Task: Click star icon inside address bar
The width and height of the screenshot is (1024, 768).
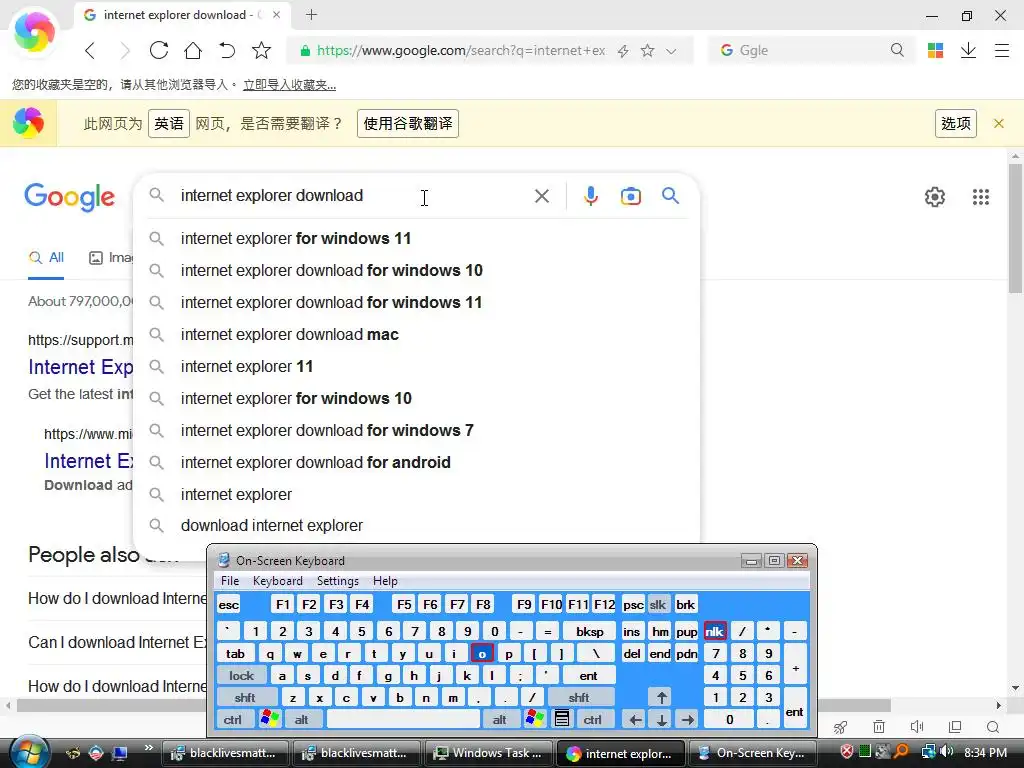Action: click(x=647, y=50)
